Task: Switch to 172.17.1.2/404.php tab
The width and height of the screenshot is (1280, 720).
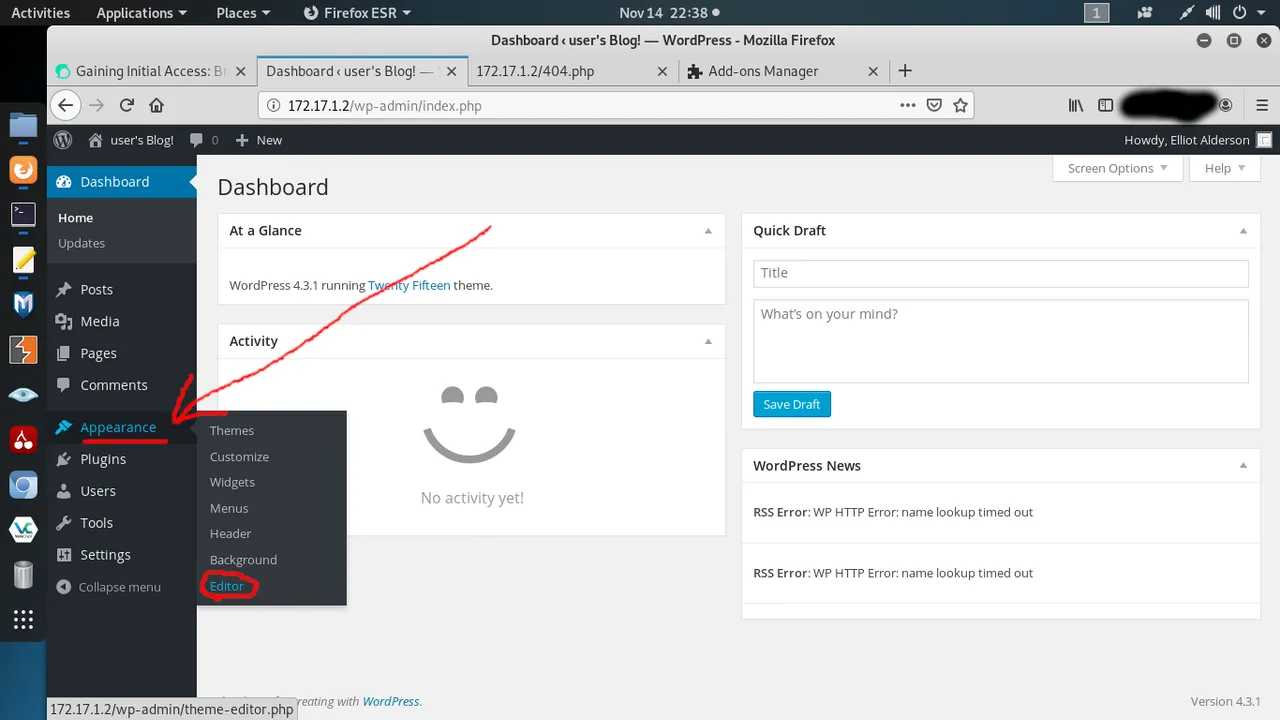Action: (x=535, y=71)
